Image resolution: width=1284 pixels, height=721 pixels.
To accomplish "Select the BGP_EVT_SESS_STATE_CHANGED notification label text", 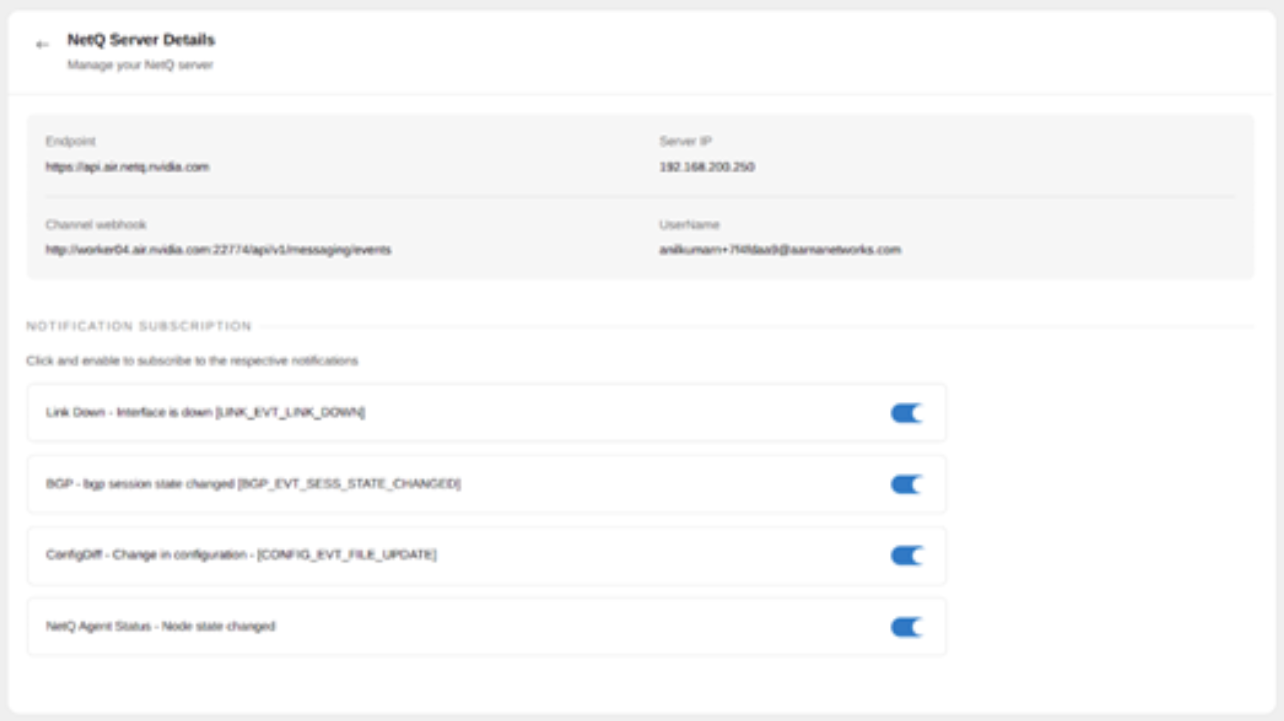I will point(253,484).
